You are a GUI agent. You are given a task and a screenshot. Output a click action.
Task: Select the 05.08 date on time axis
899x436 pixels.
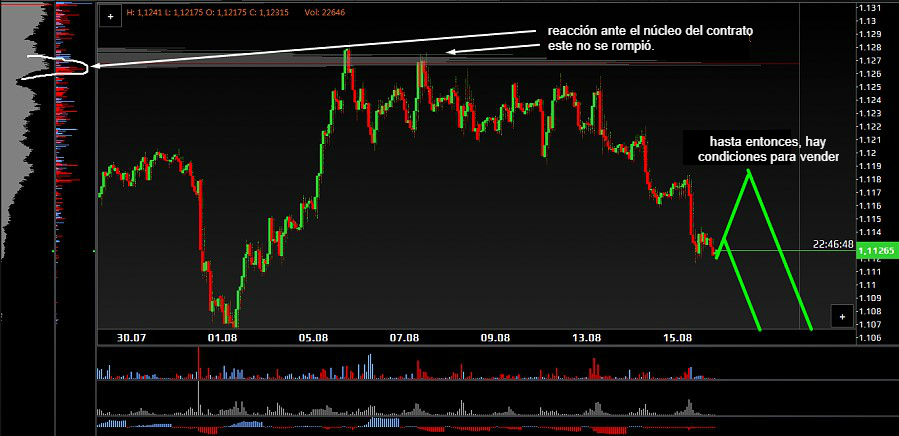click(314, 339)
